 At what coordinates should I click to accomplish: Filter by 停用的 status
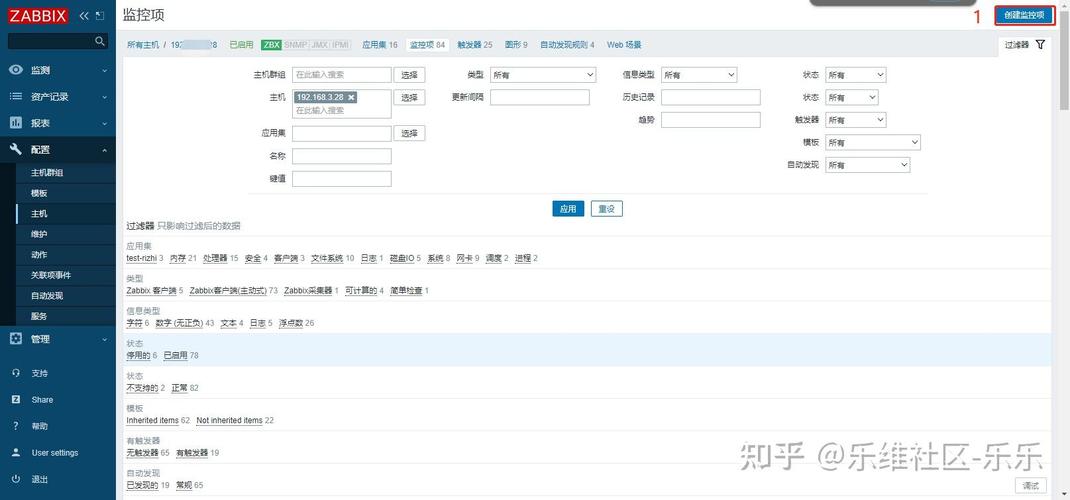(x=139, y=355)
